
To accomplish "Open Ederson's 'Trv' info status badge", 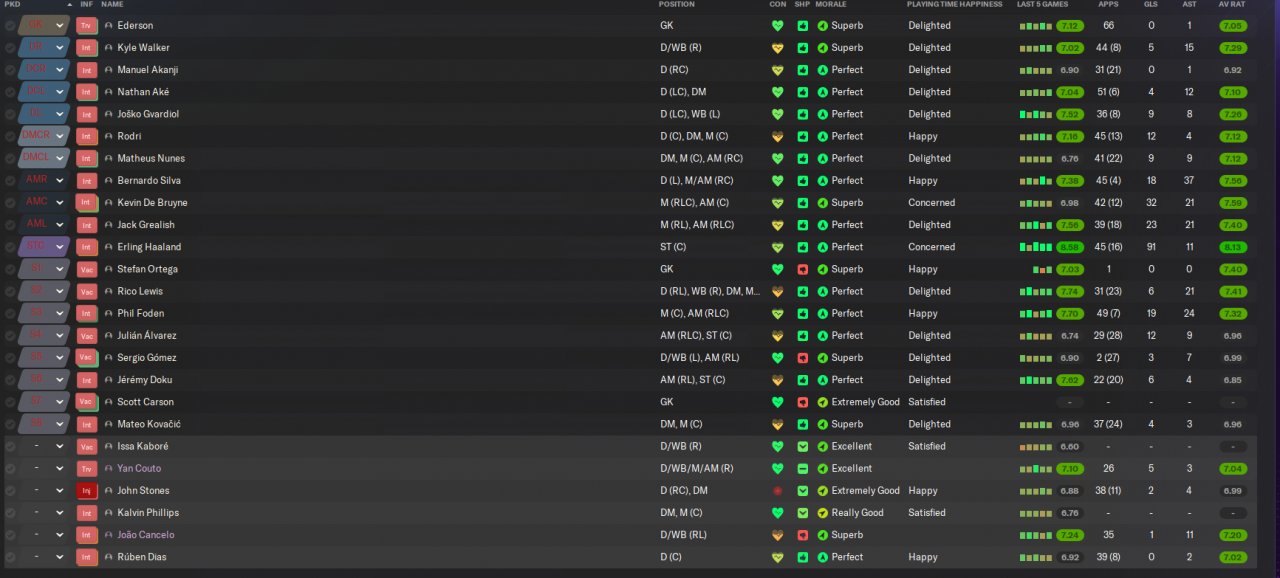I will pos(87,25).
